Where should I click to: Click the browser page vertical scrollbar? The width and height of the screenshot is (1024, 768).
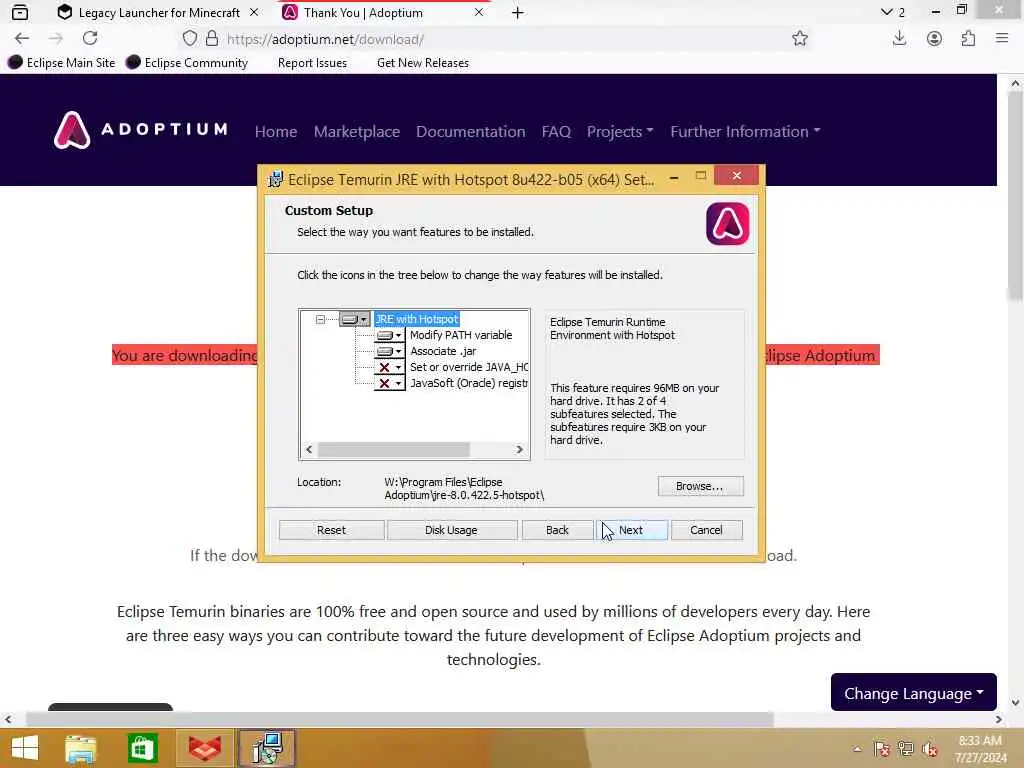(1015, 196)
